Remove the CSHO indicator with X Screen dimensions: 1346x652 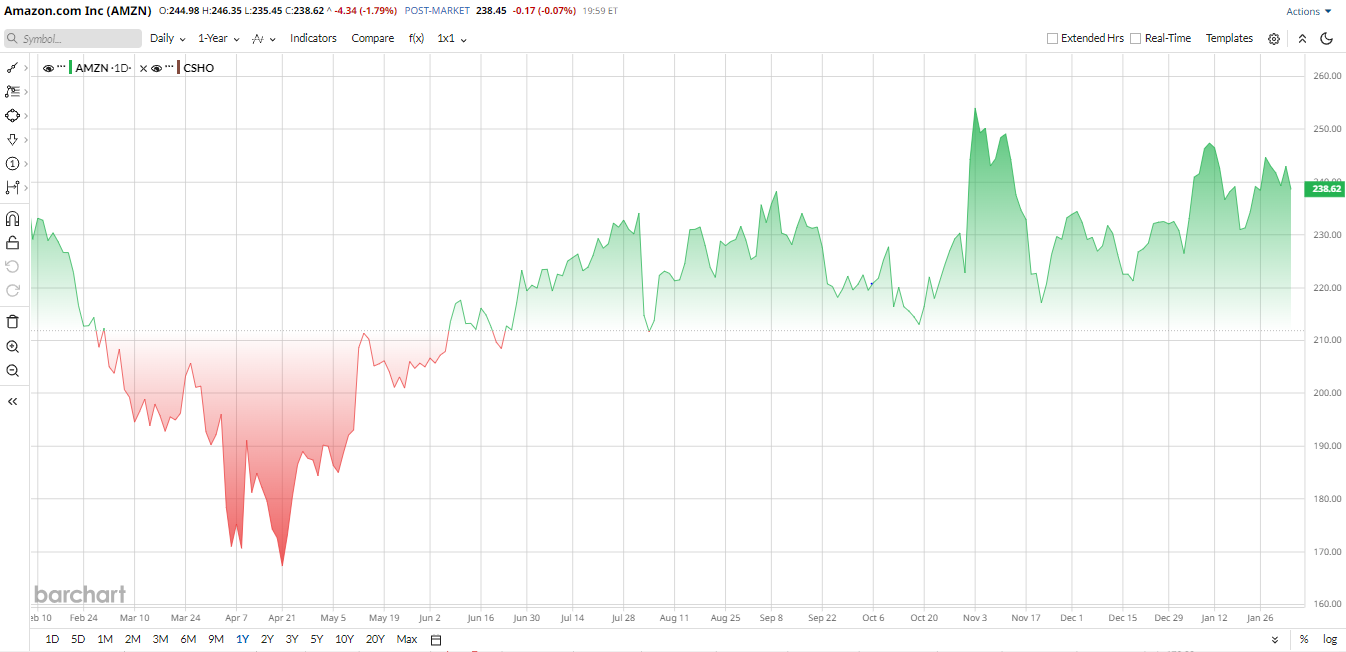(143, 68)
